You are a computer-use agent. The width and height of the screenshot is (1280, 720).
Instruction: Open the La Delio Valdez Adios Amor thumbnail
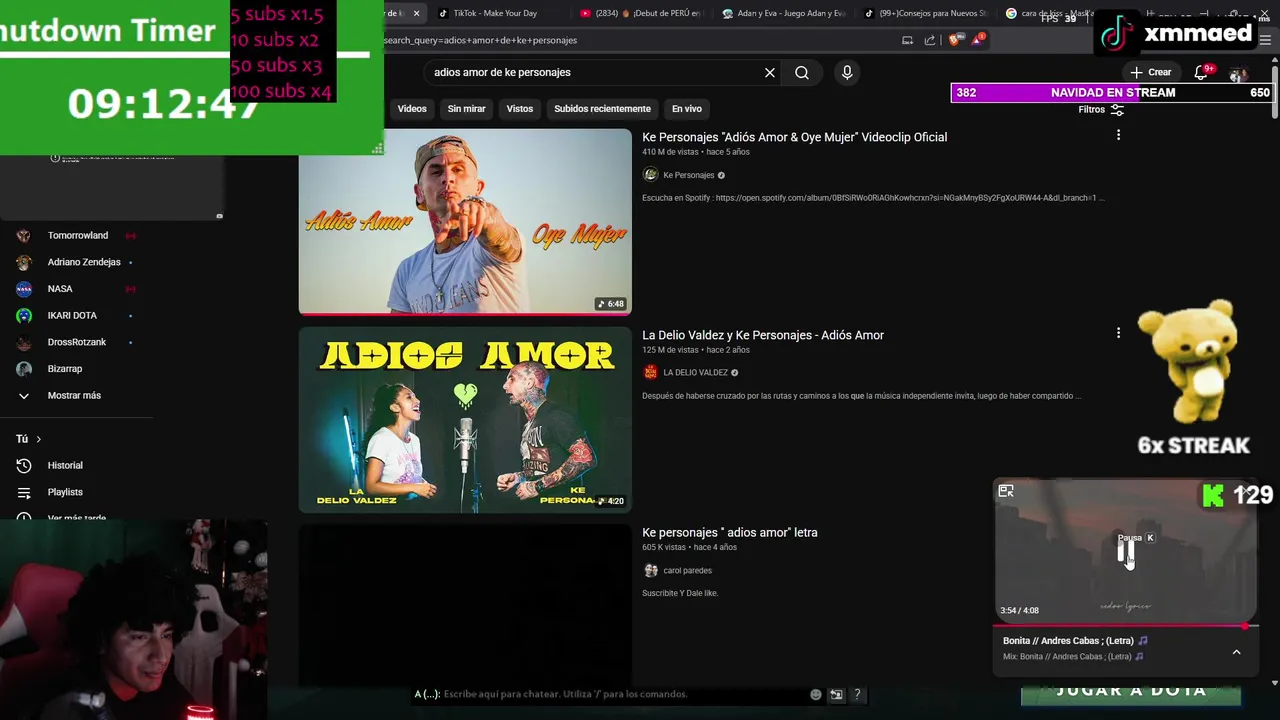pos(465,419)
